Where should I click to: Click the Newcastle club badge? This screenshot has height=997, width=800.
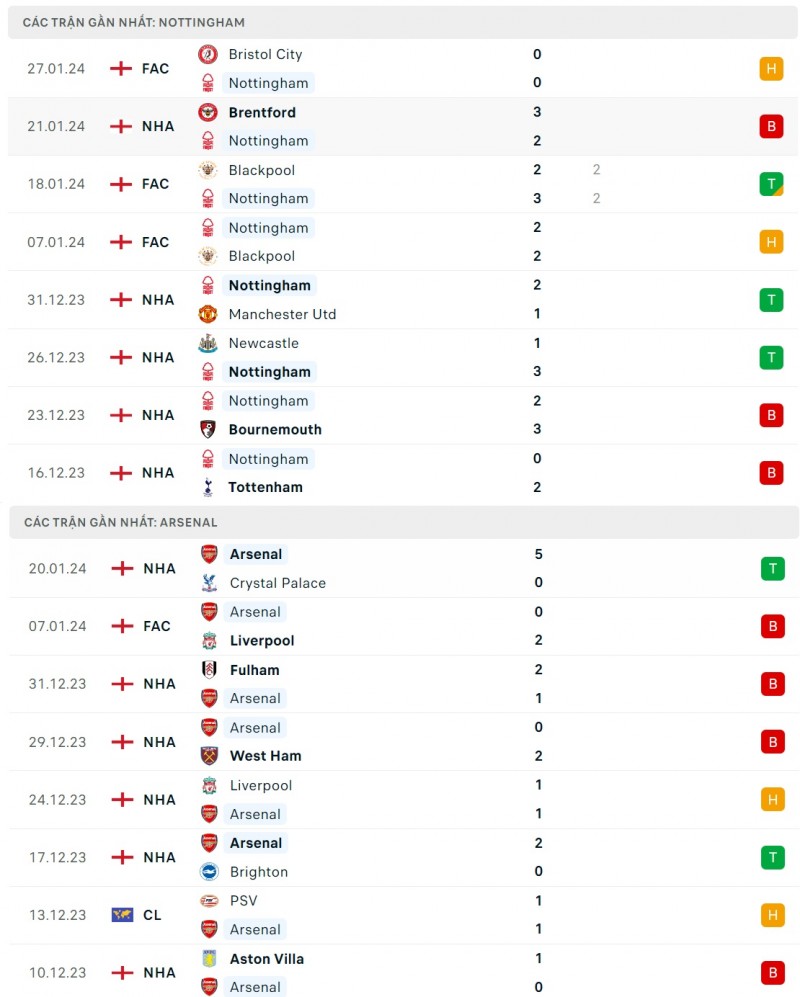coord(208,343)
